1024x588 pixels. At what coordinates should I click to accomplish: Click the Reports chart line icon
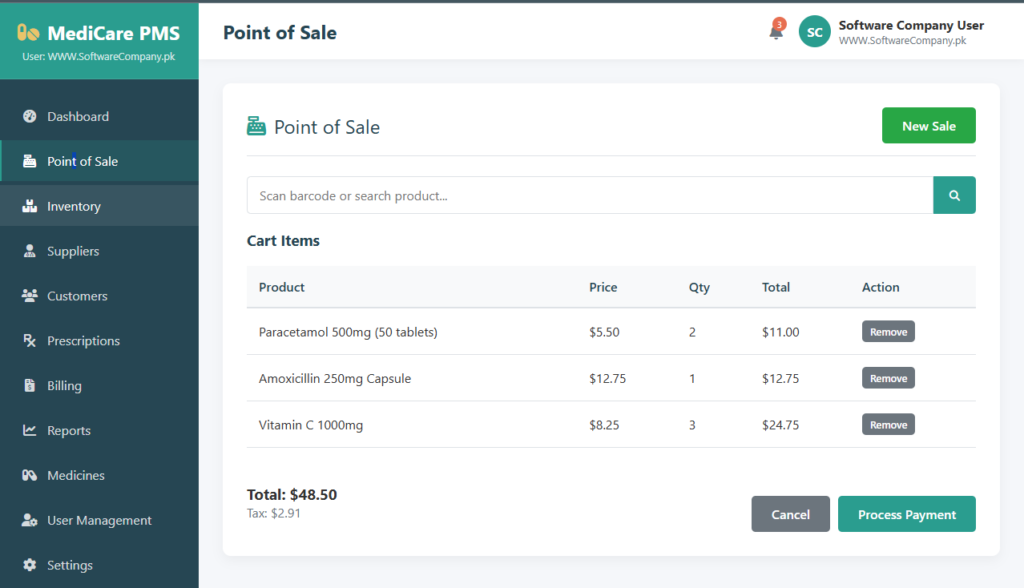[x=29, y=431]
